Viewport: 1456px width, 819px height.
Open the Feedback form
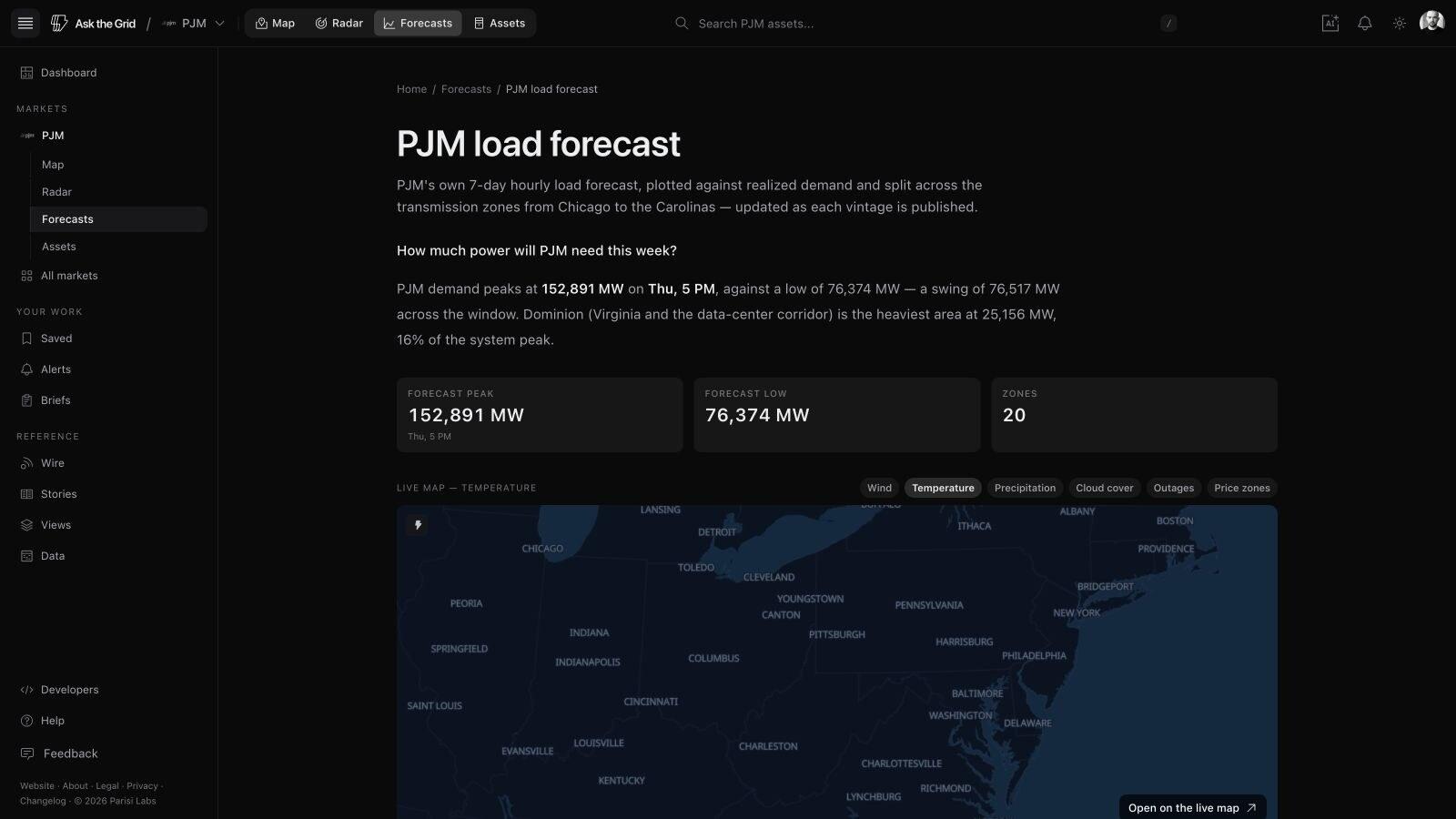click(x=109, y=753)
